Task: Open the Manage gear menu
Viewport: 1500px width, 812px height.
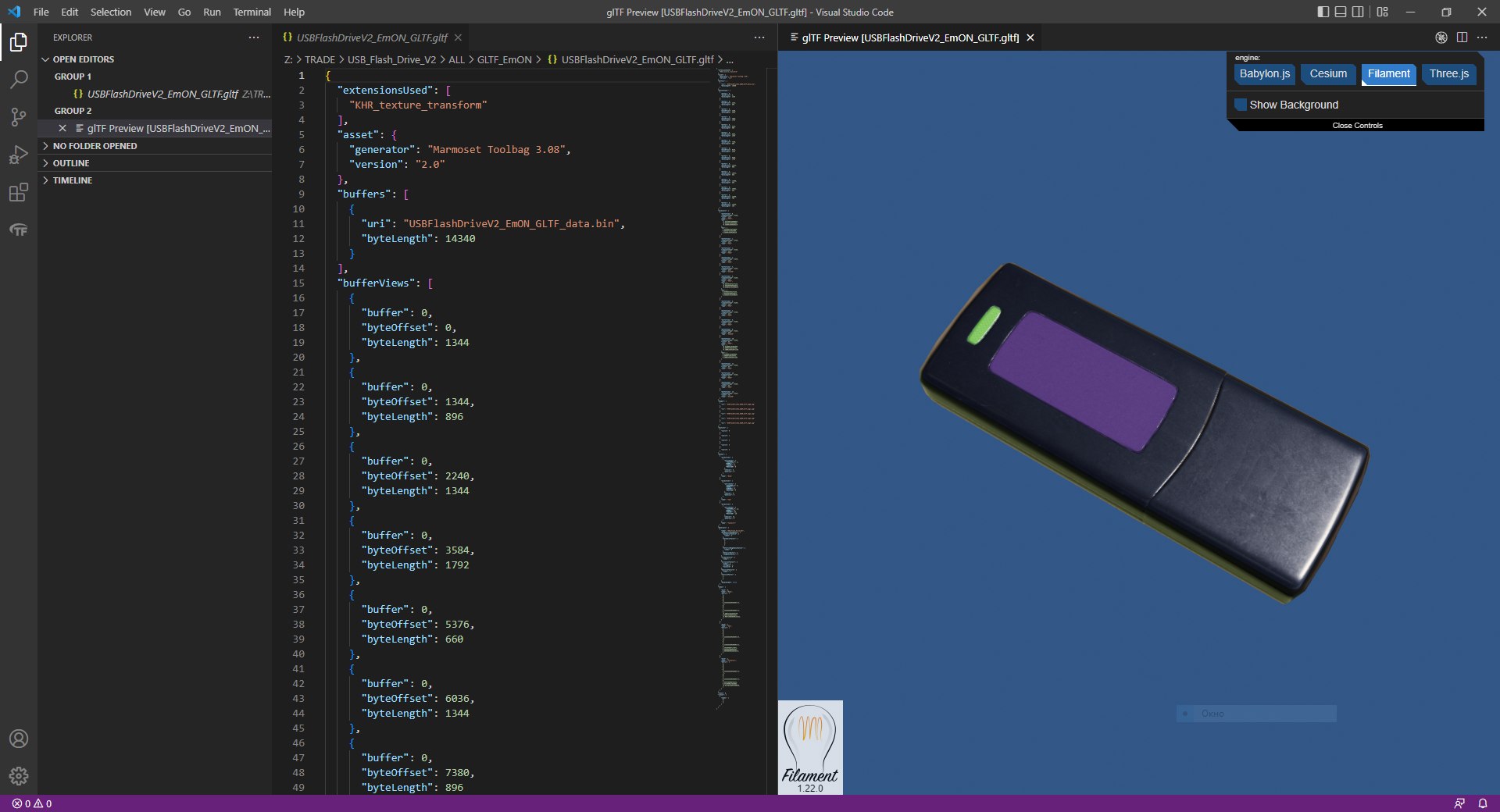Action: 19,776
